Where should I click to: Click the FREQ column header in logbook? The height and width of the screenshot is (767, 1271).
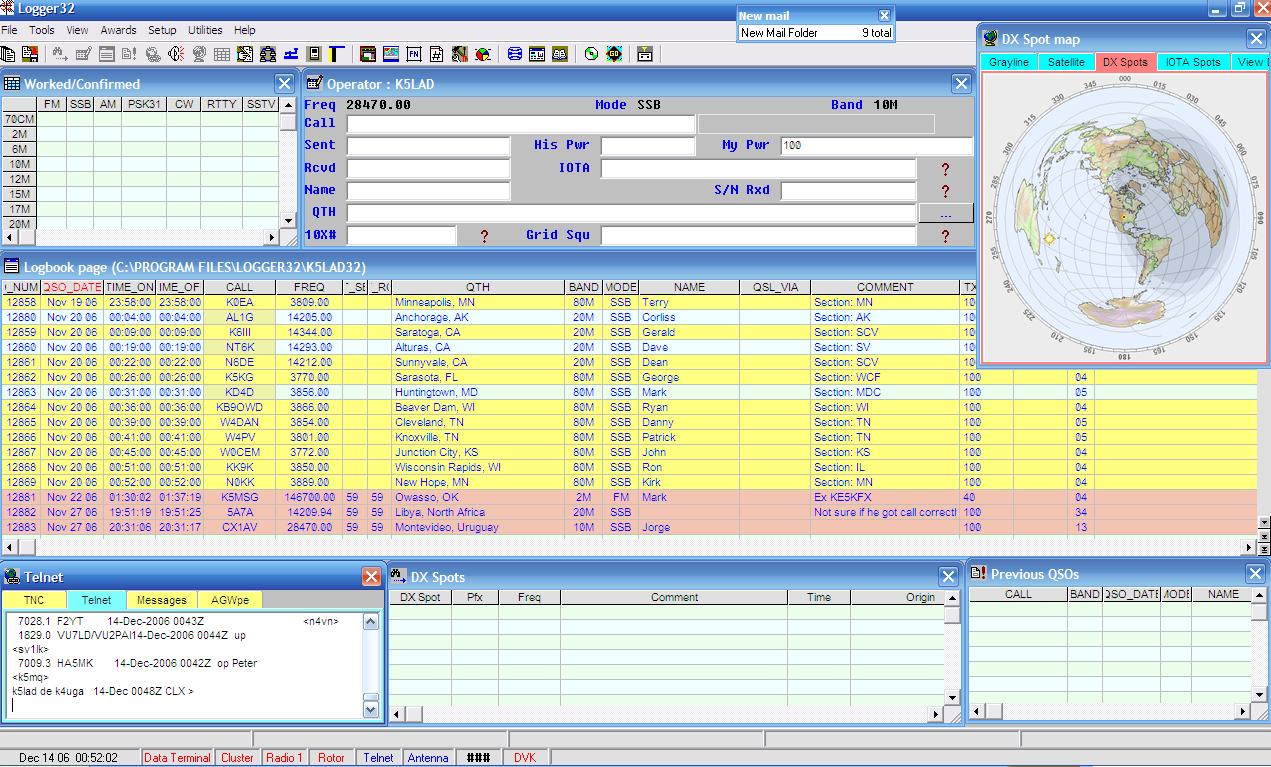coord(309,287)
